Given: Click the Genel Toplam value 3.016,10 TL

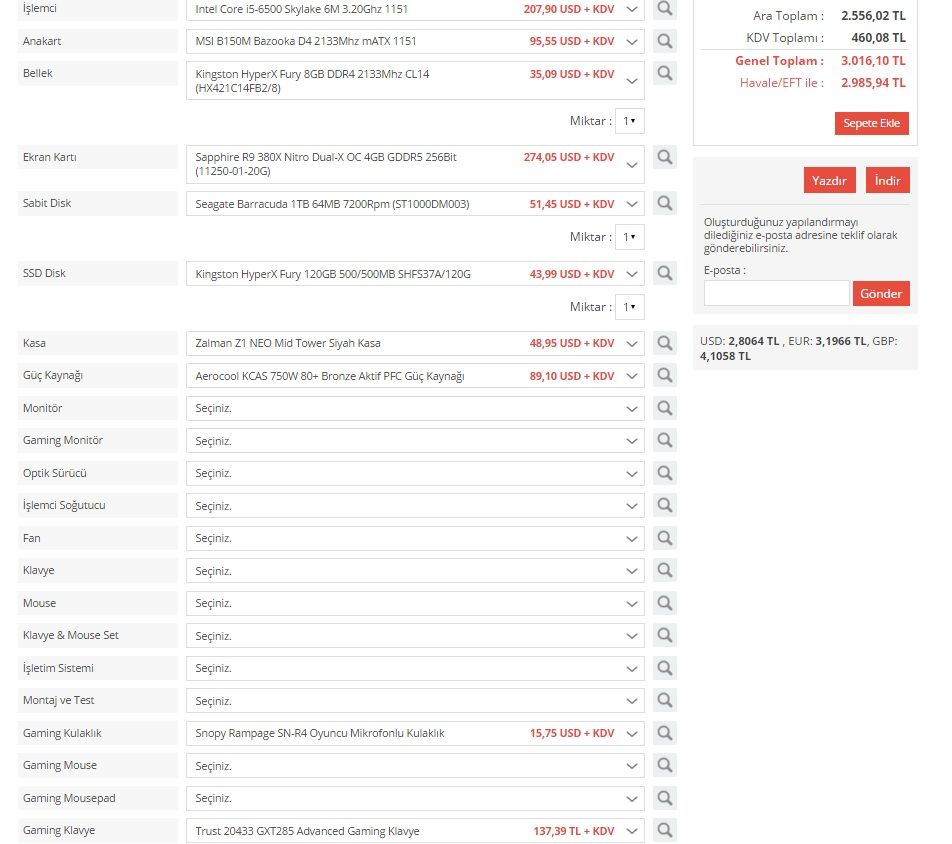Looking at the screenshot, I should point(873,61).
